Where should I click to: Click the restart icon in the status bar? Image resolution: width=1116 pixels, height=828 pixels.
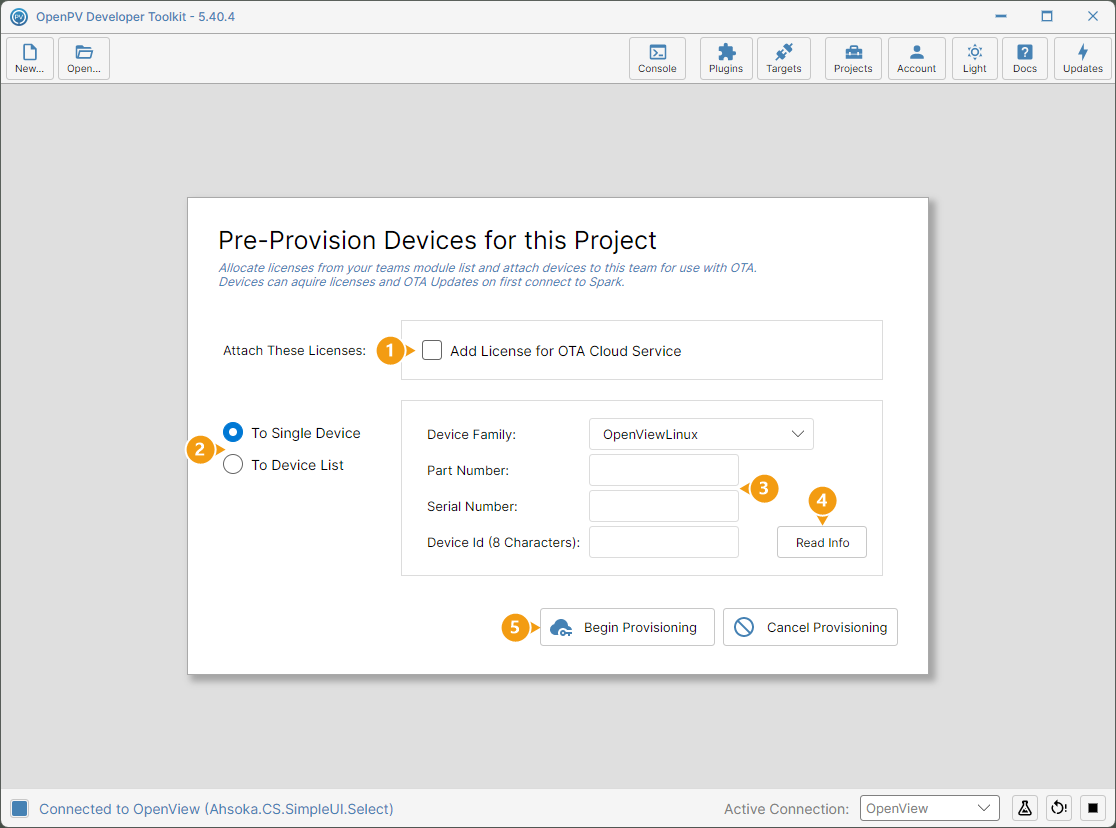click(1059, 808)
